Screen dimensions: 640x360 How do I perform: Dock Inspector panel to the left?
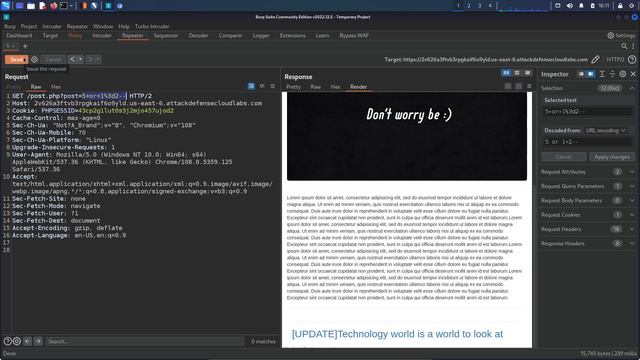(x=581, y=74)
